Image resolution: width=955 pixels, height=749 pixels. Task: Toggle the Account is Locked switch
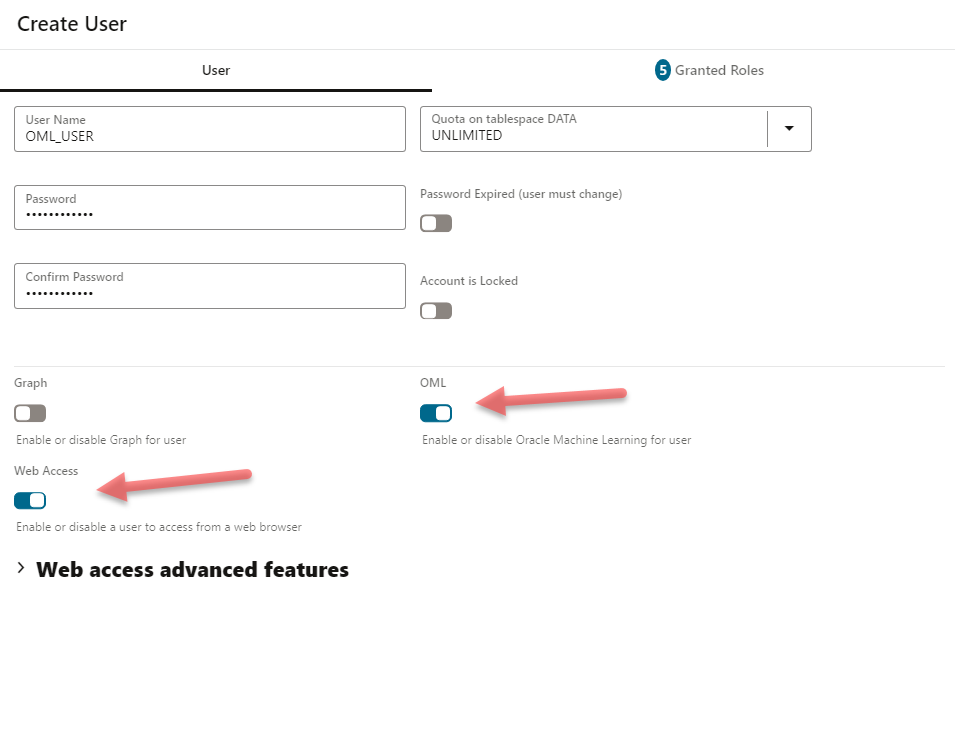click(435, 311)
